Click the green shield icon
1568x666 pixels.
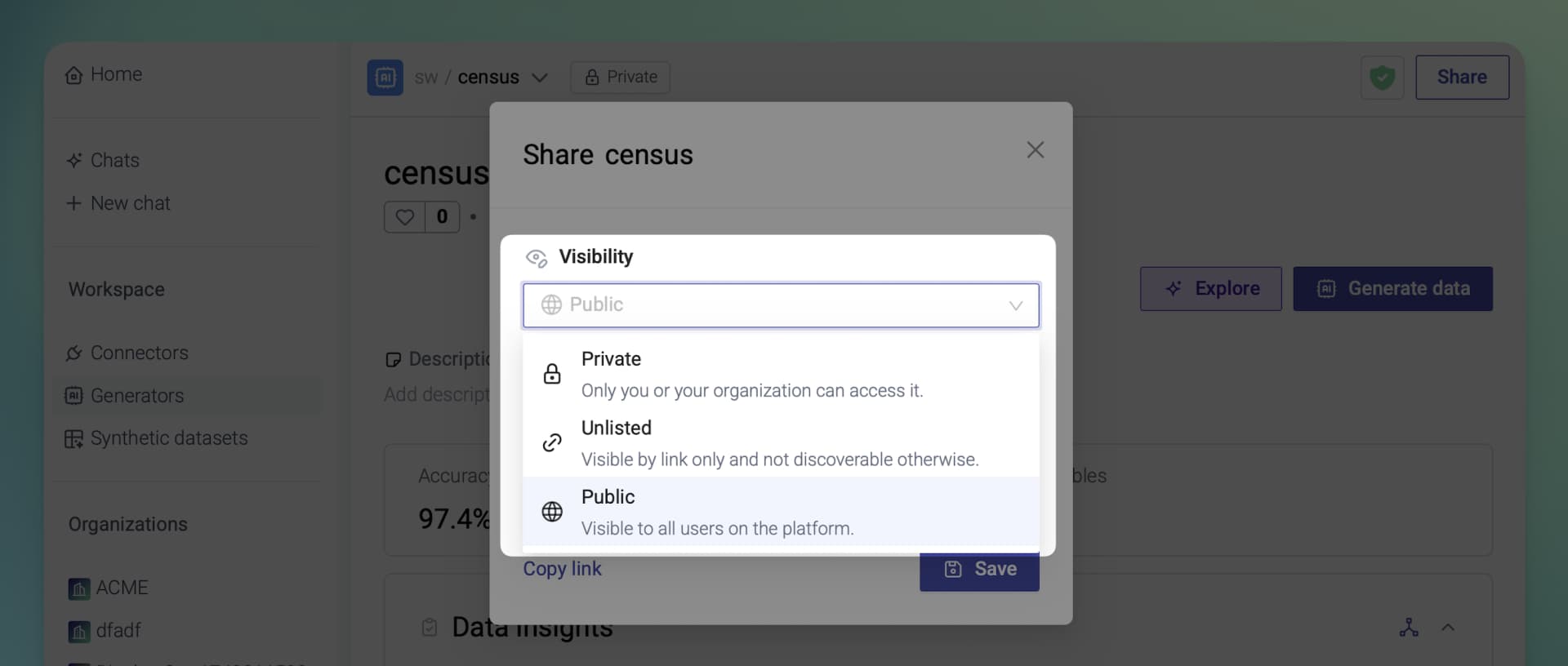(x=1382, y=78)
